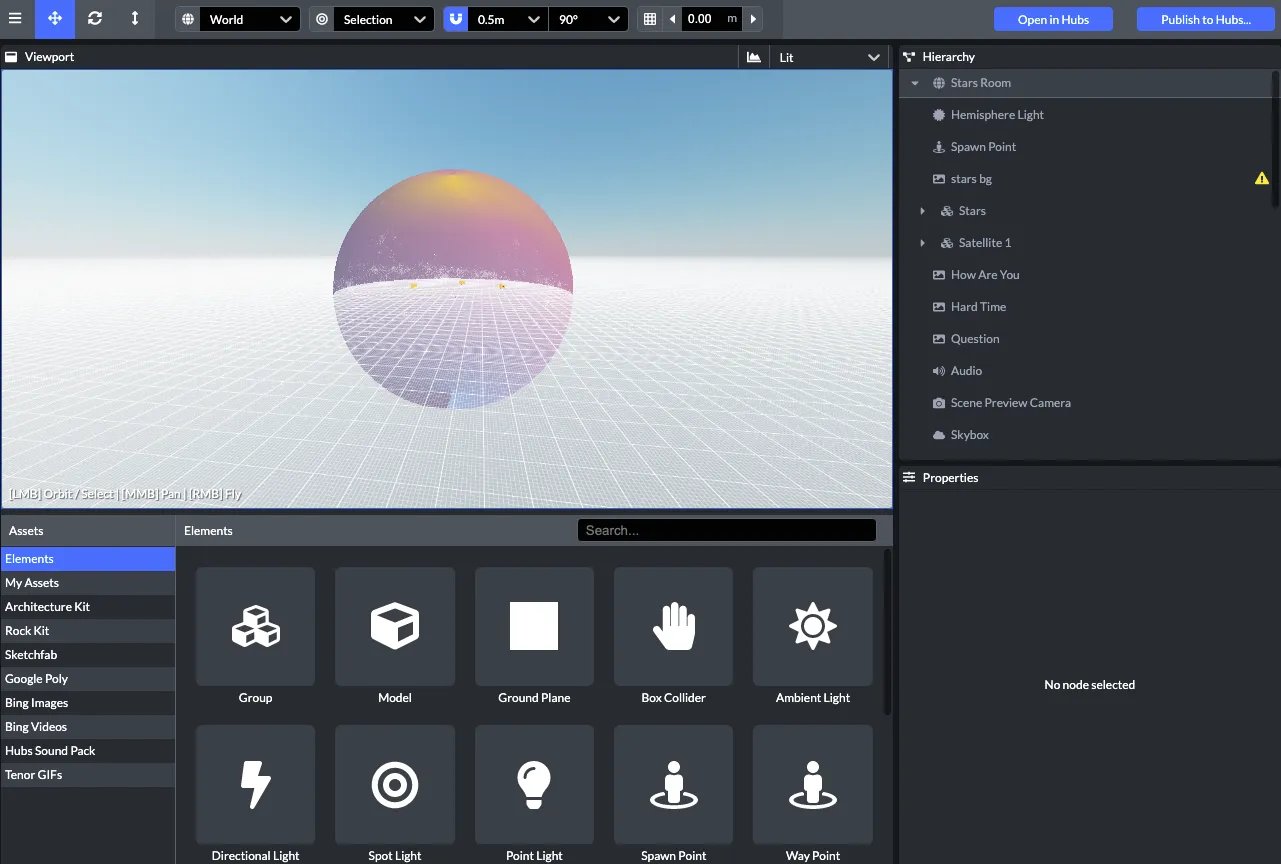Screen dimensions: 1281x864
Task: Toggle the grid visibility icon
Action: point(650,19)
